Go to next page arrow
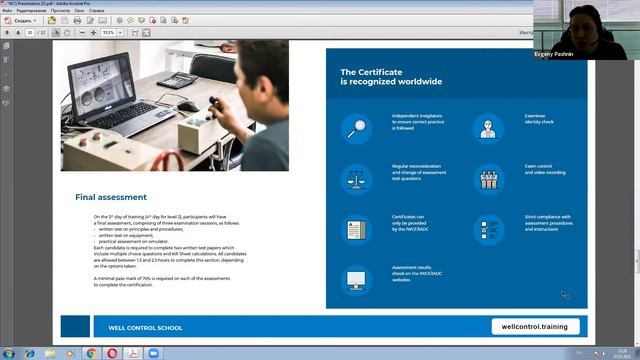640x360 pixels. (18, 32)
